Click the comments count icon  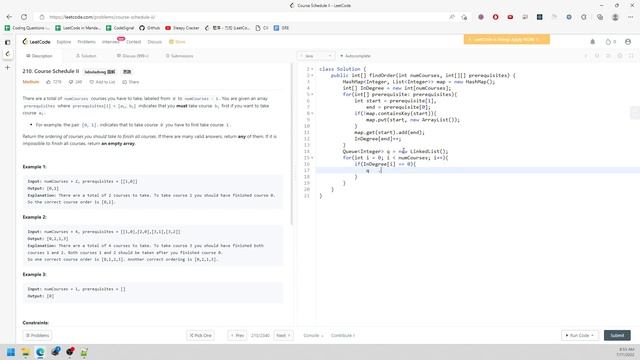click(71, 82)
